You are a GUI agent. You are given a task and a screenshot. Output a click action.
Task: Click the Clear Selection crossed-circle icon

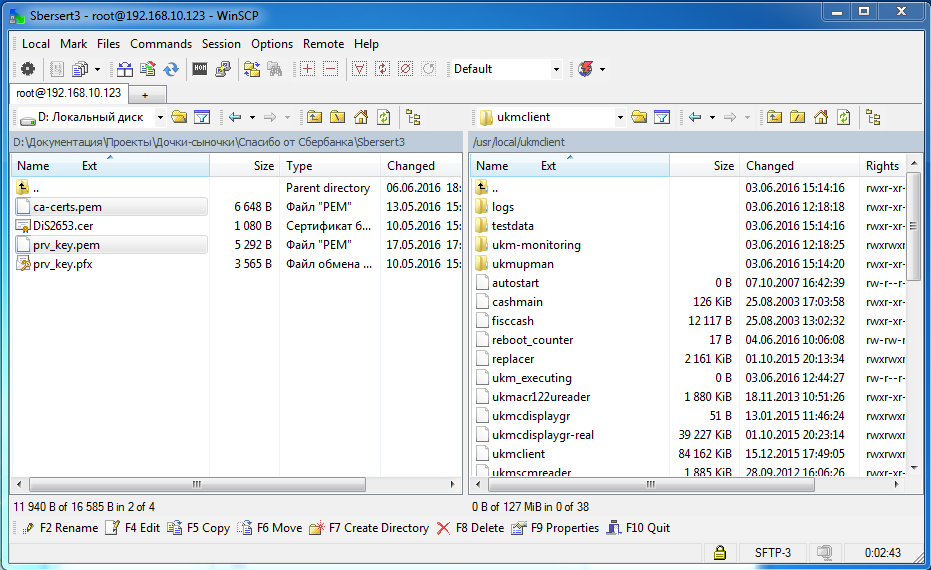pyautogui.click(x=406, y=69)
